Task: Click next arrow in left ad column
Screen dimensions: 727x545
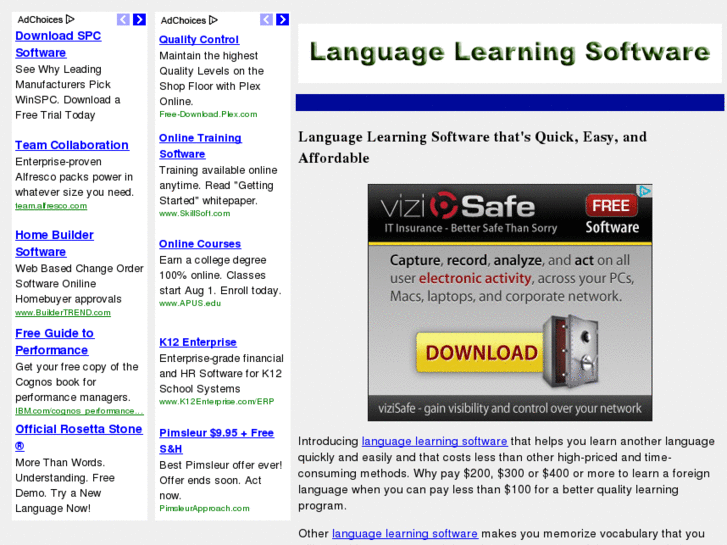Action: click(139, 19)
